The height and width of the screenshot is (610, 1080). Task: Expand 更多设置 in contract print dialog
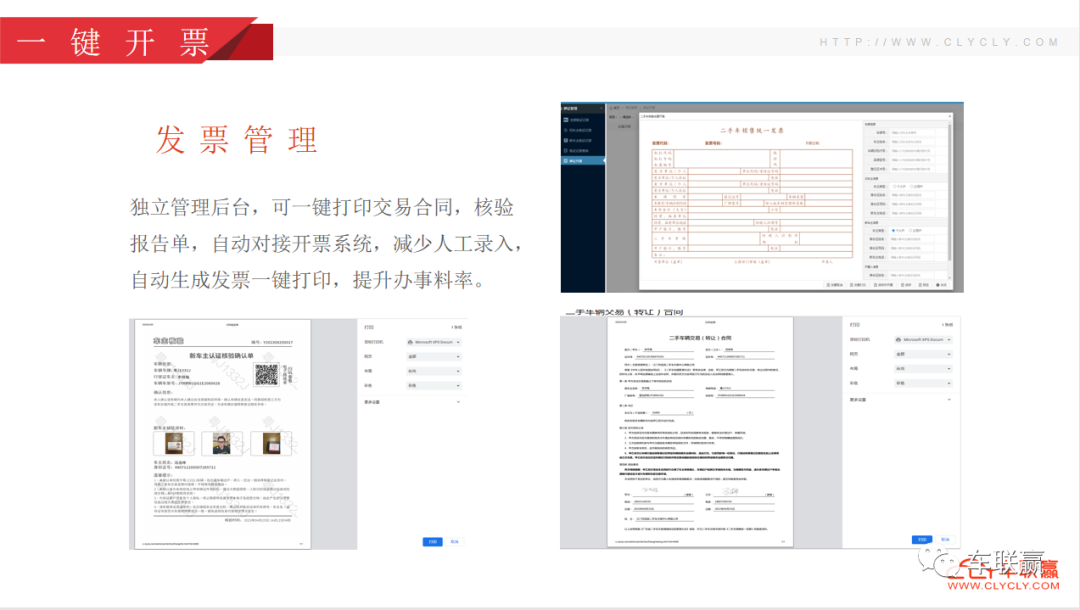pyautogui.click(x=901, y=399)
